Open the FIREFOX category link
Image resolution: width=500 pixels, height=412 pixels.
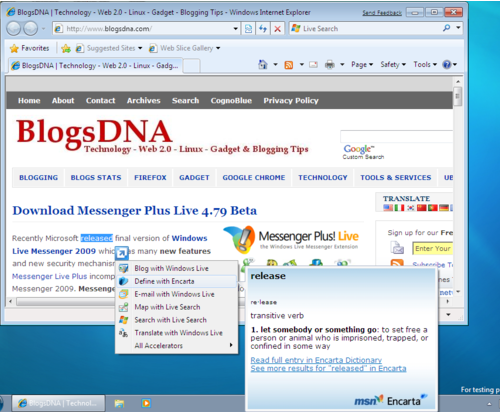[150, 178]
